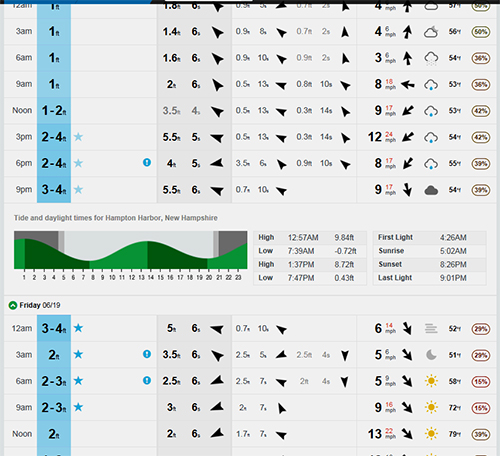Click the info icon in Friday 3am row
The width and height of the screenshot is (500, 456).
coord(147,354)
